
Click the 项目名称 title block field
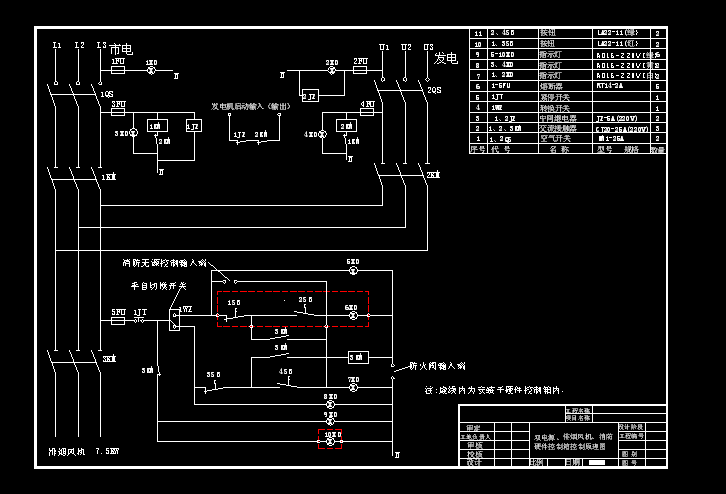tap(578, 418)
